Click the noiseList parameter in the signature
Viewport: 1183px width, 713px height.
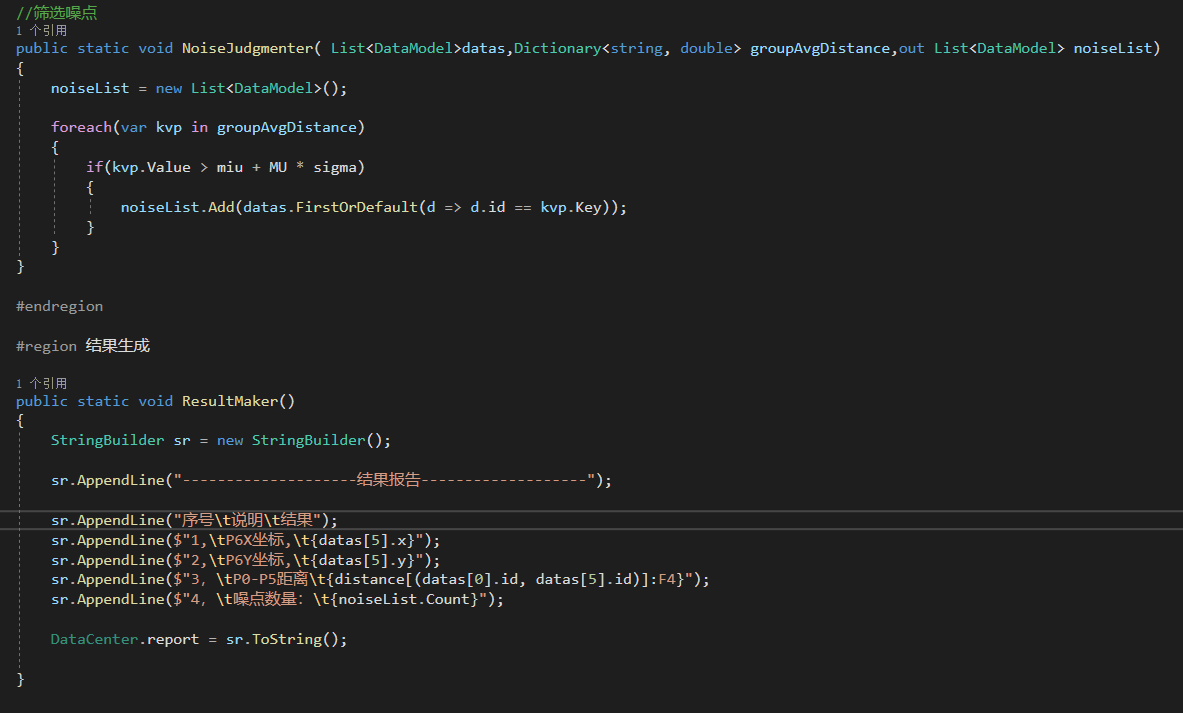click(x=1113, y=48)
